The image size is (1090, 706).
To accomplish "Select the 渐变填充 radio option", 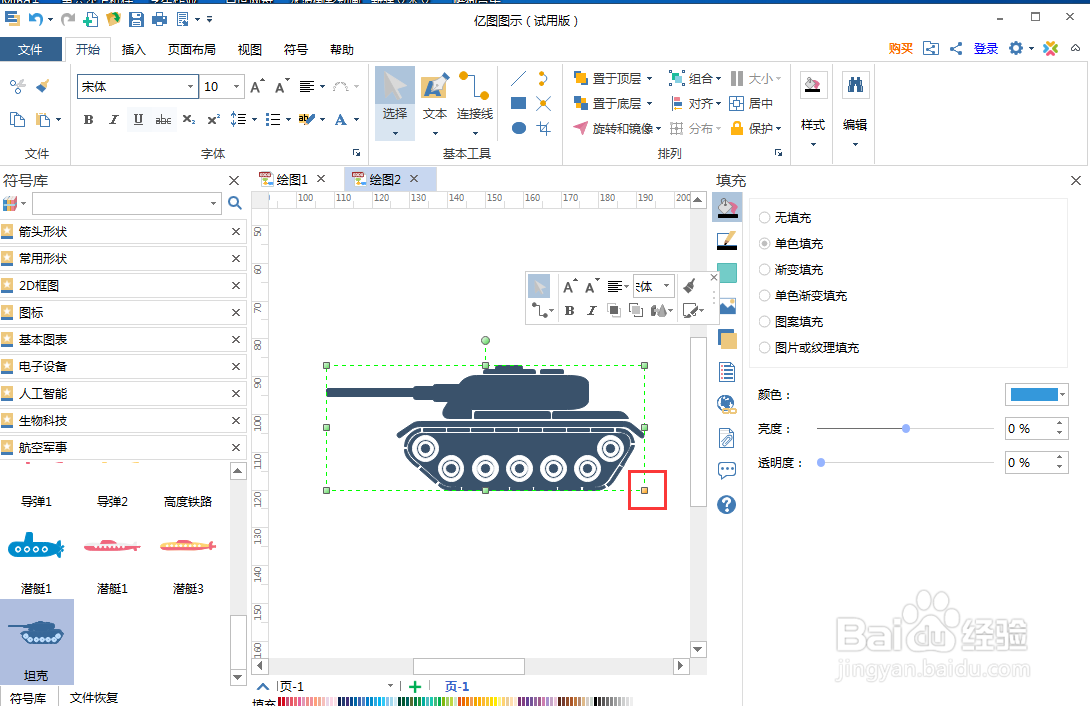I will coord(765,270).
